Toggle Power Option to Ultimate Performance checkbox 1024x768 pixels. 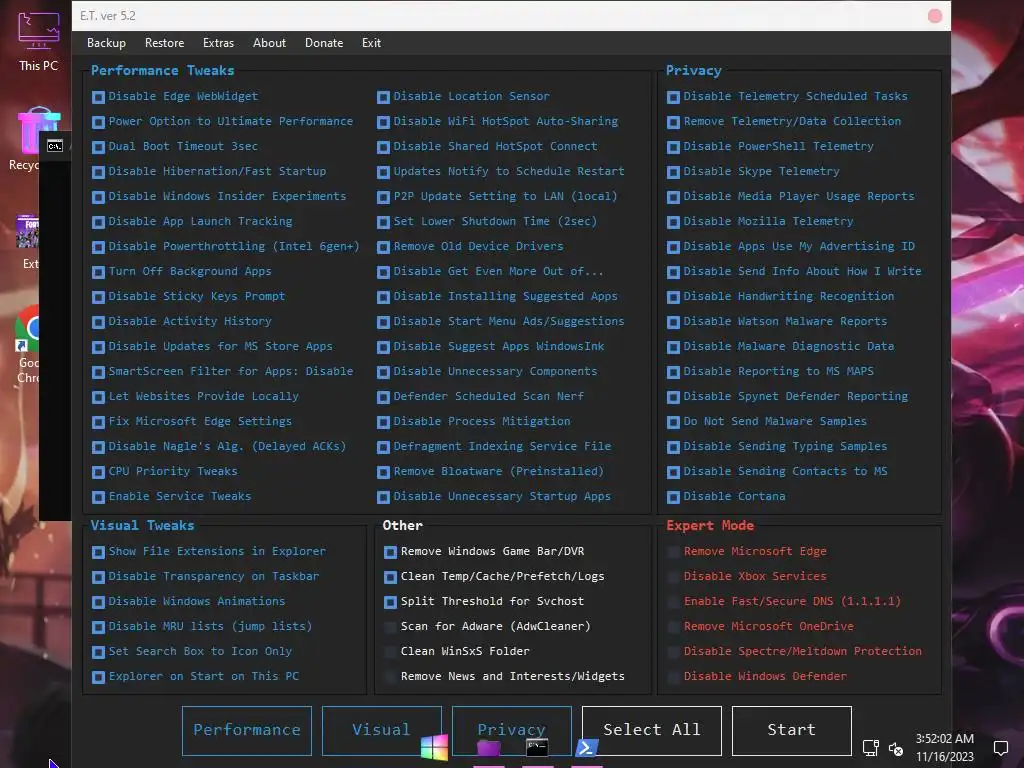pyautogui.click(x=99, y=122)
